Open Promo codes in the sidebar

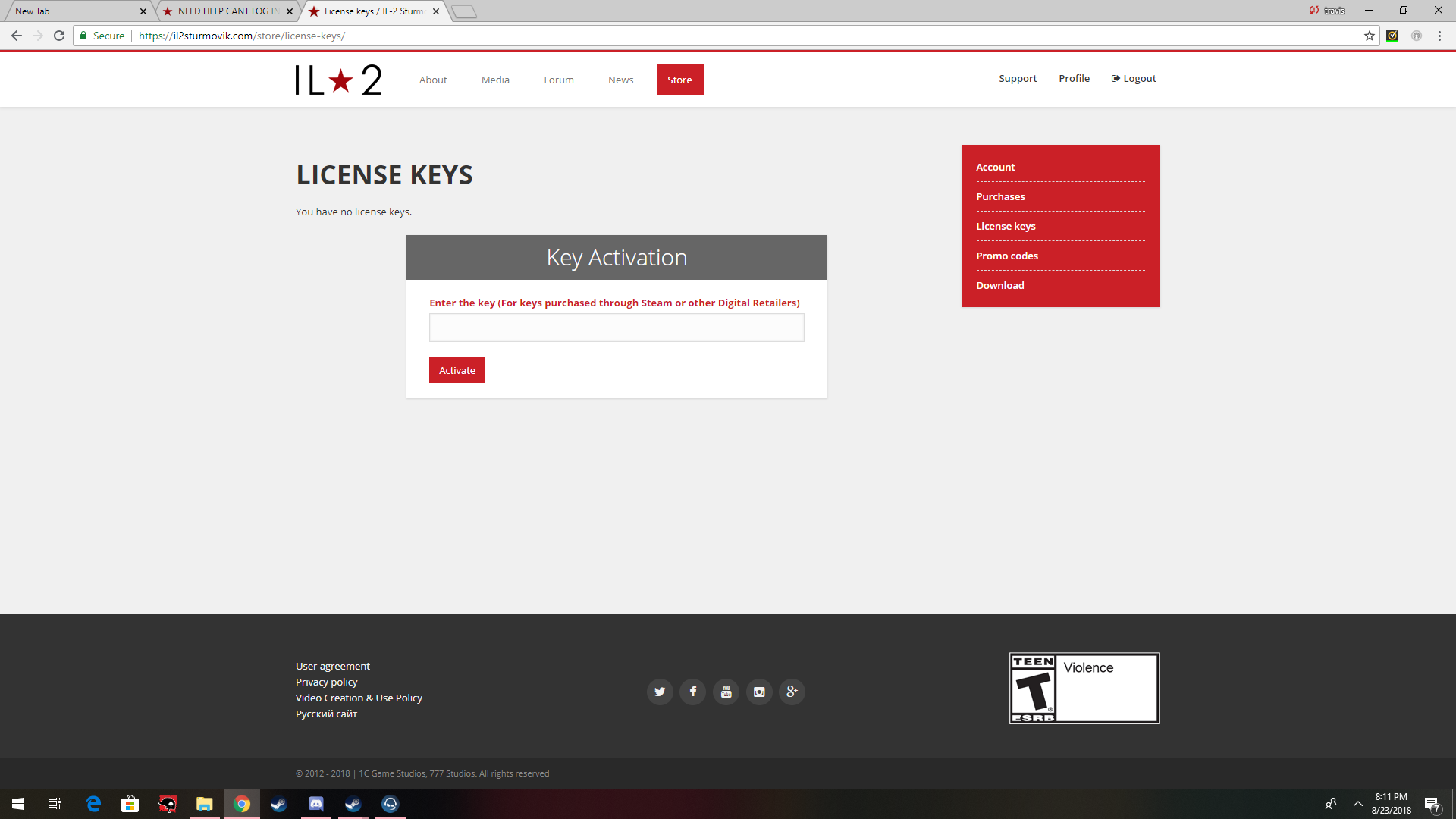(1007, 256)
